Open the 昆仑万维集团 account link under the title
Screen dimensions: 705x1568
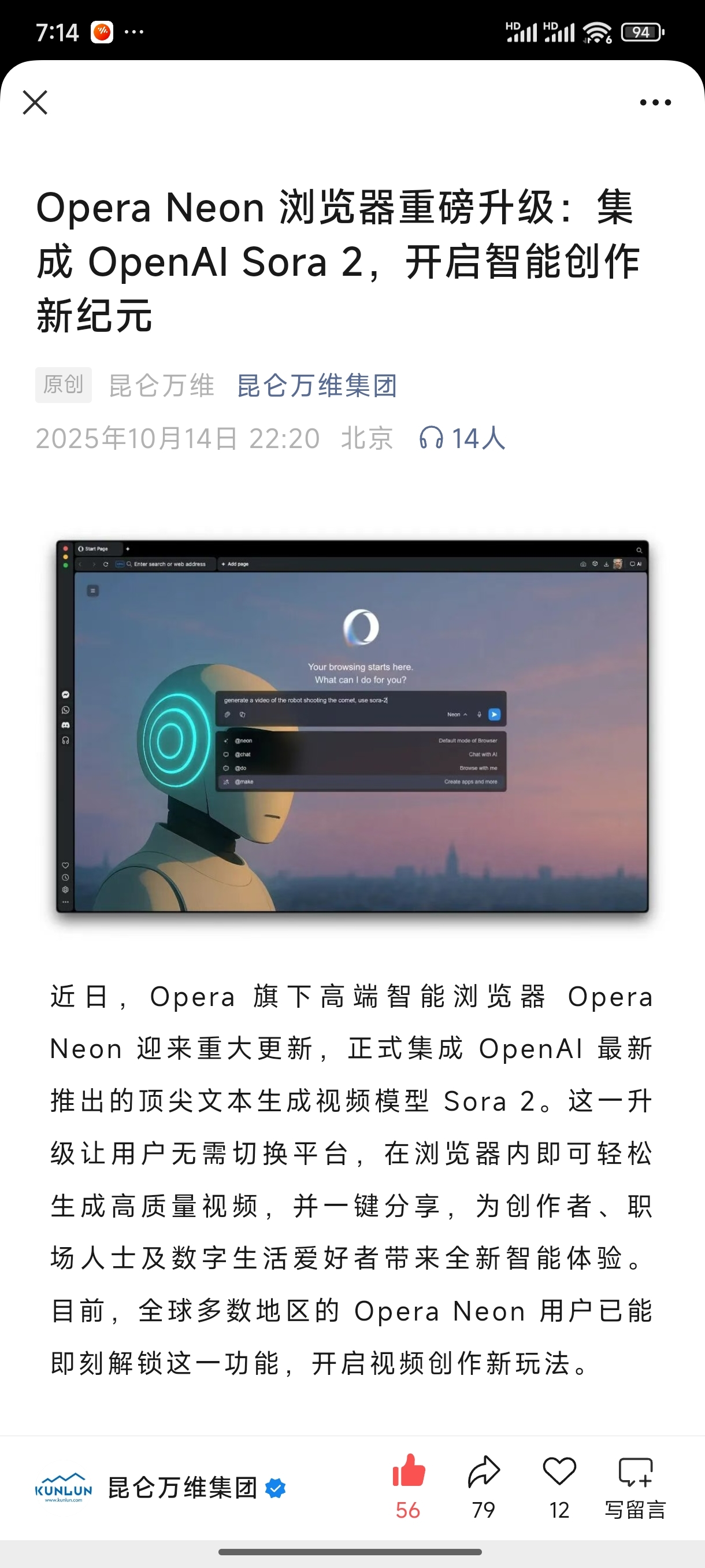pyautogui.click(x=317, y=385)
